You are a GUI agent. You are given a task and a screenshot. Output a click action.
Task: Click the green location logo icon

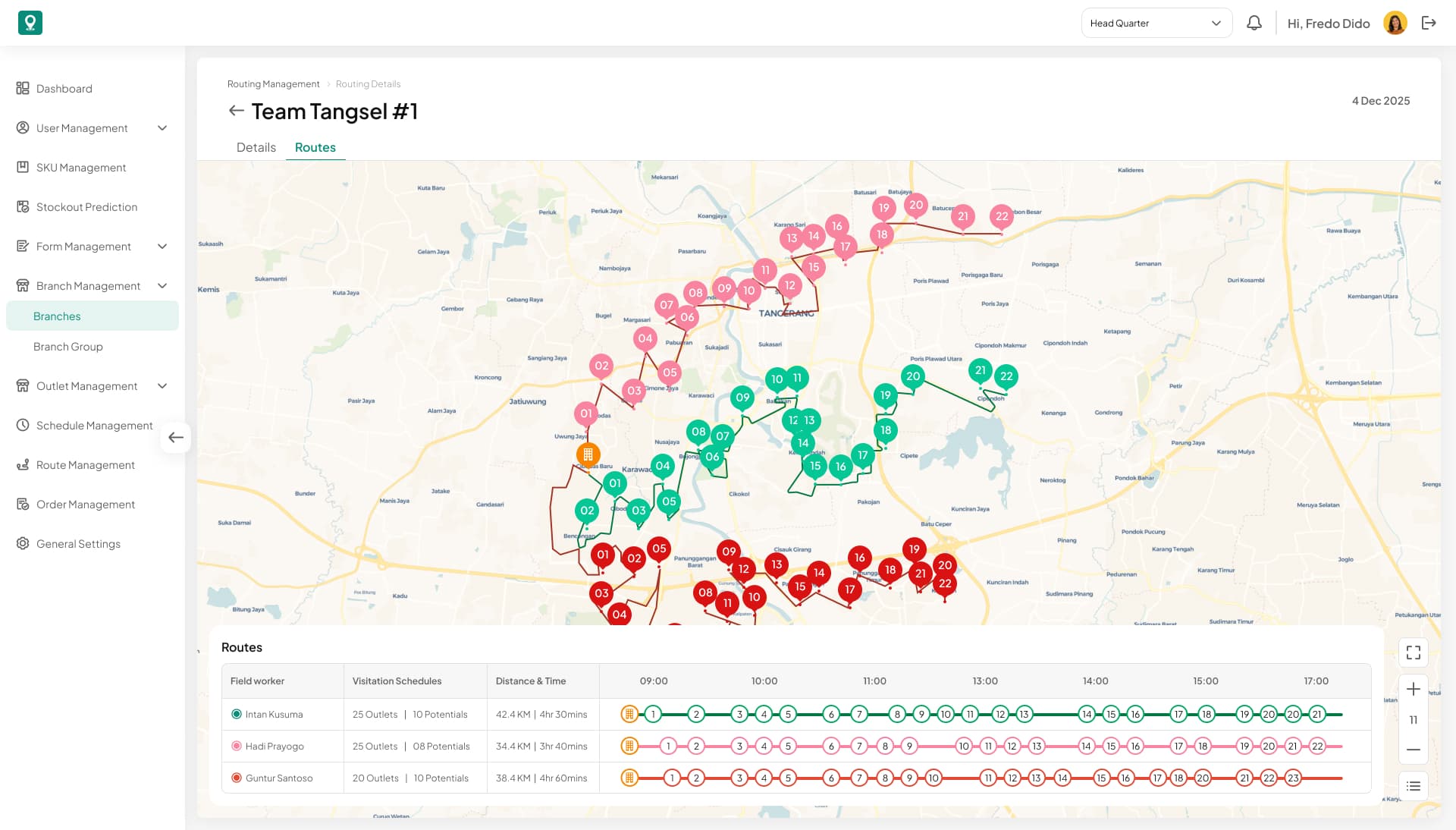[x=30, y=23]
